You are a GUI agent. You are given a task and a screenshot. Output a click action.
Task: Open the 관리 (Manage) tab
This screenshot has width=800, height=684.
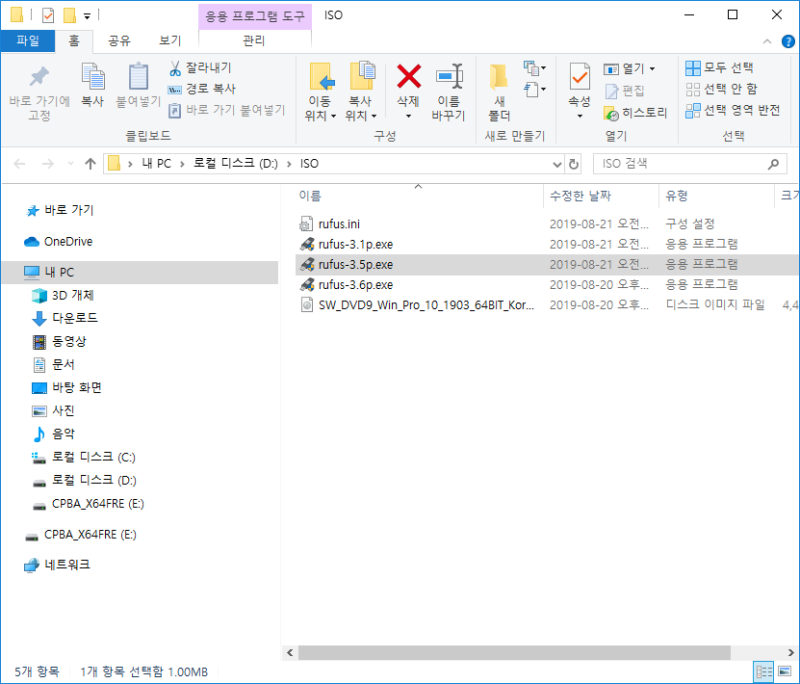tap(254, 41)
